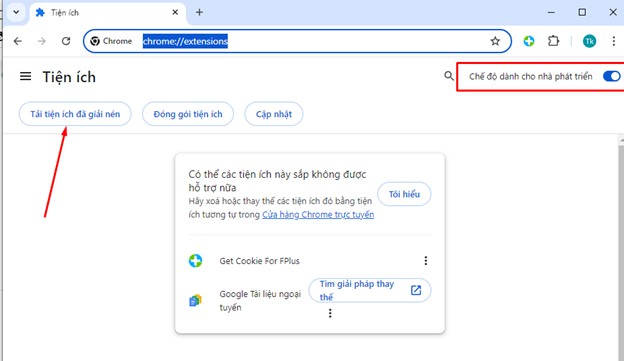Click the Chrome site info chip

coord(111,41)
